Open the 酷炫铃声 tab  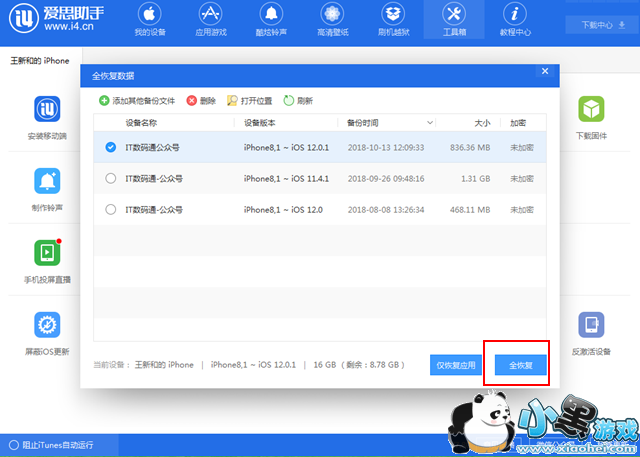click(x=271, y=20)
